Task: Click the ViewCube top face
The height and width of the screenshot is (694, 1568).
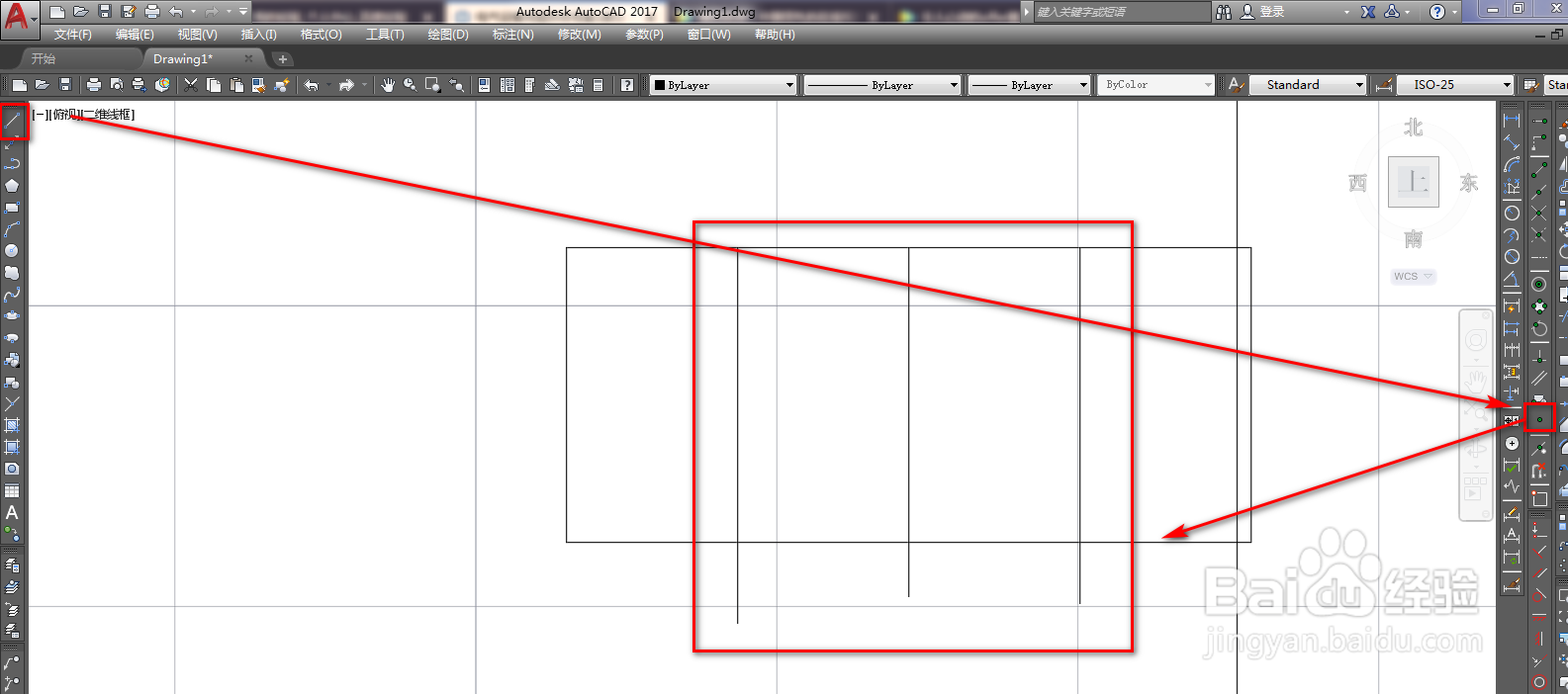Action: pos(1413,182)
